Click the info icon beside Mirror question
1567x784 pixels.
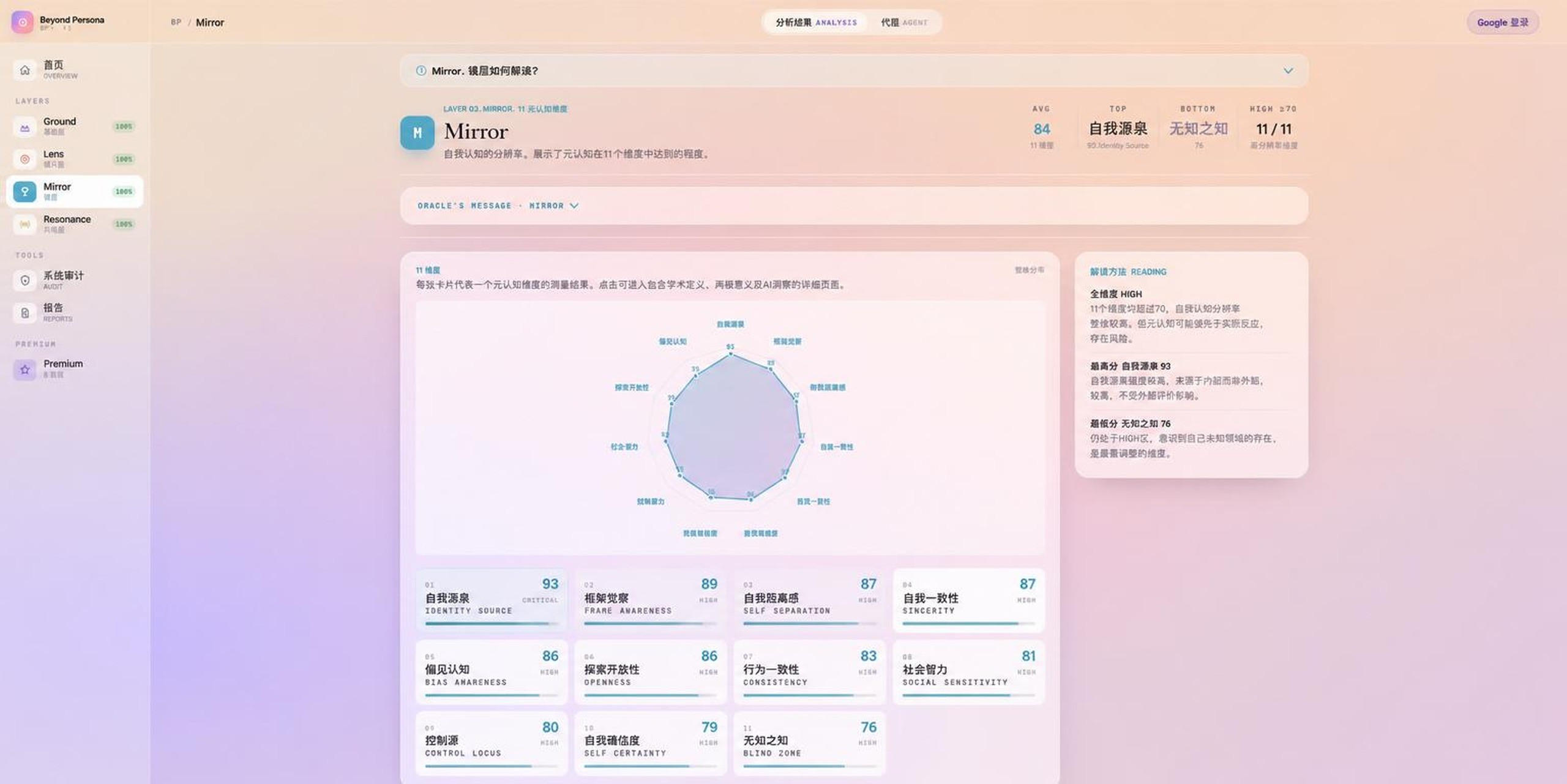pos(421,70)
